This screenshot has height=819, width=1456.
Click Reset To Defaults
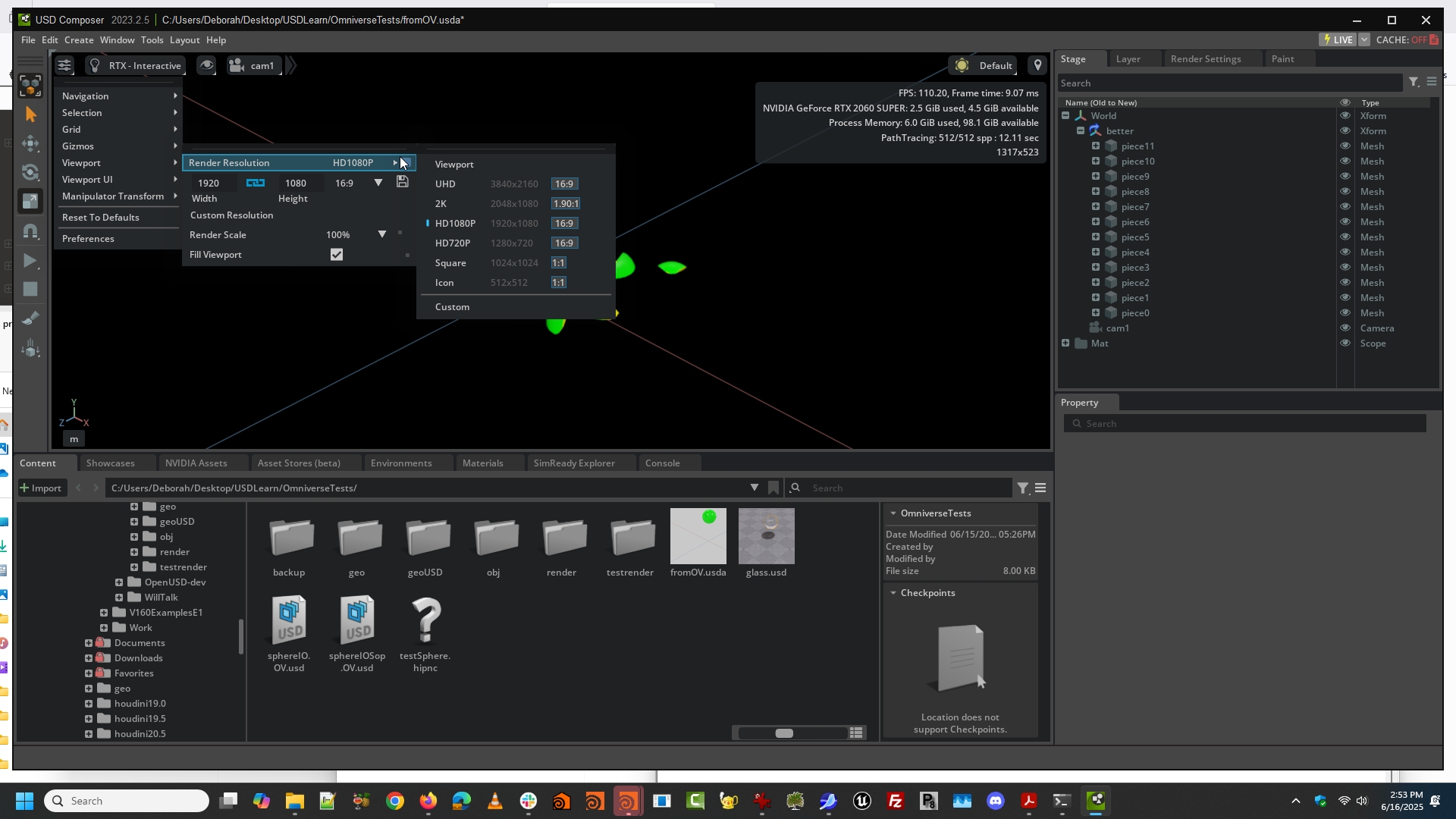tap(101, 217)
